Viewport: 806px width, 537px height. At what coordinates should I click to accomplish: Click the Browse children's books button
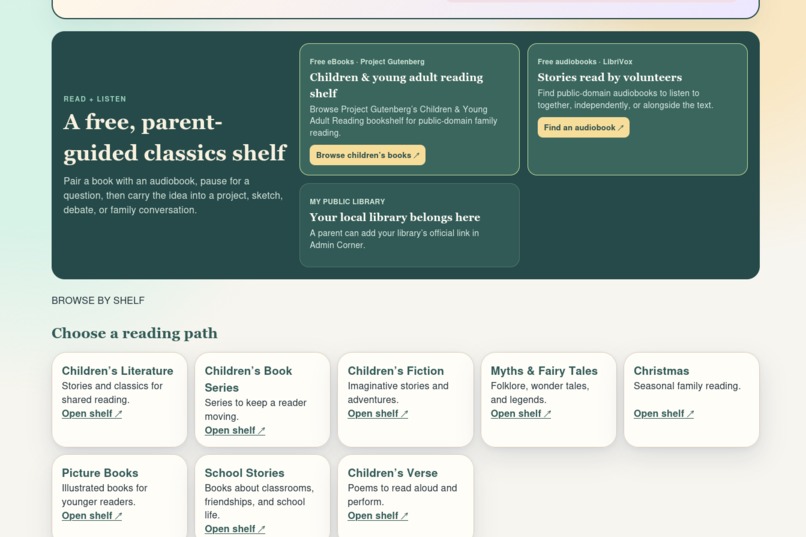[367, 155]
